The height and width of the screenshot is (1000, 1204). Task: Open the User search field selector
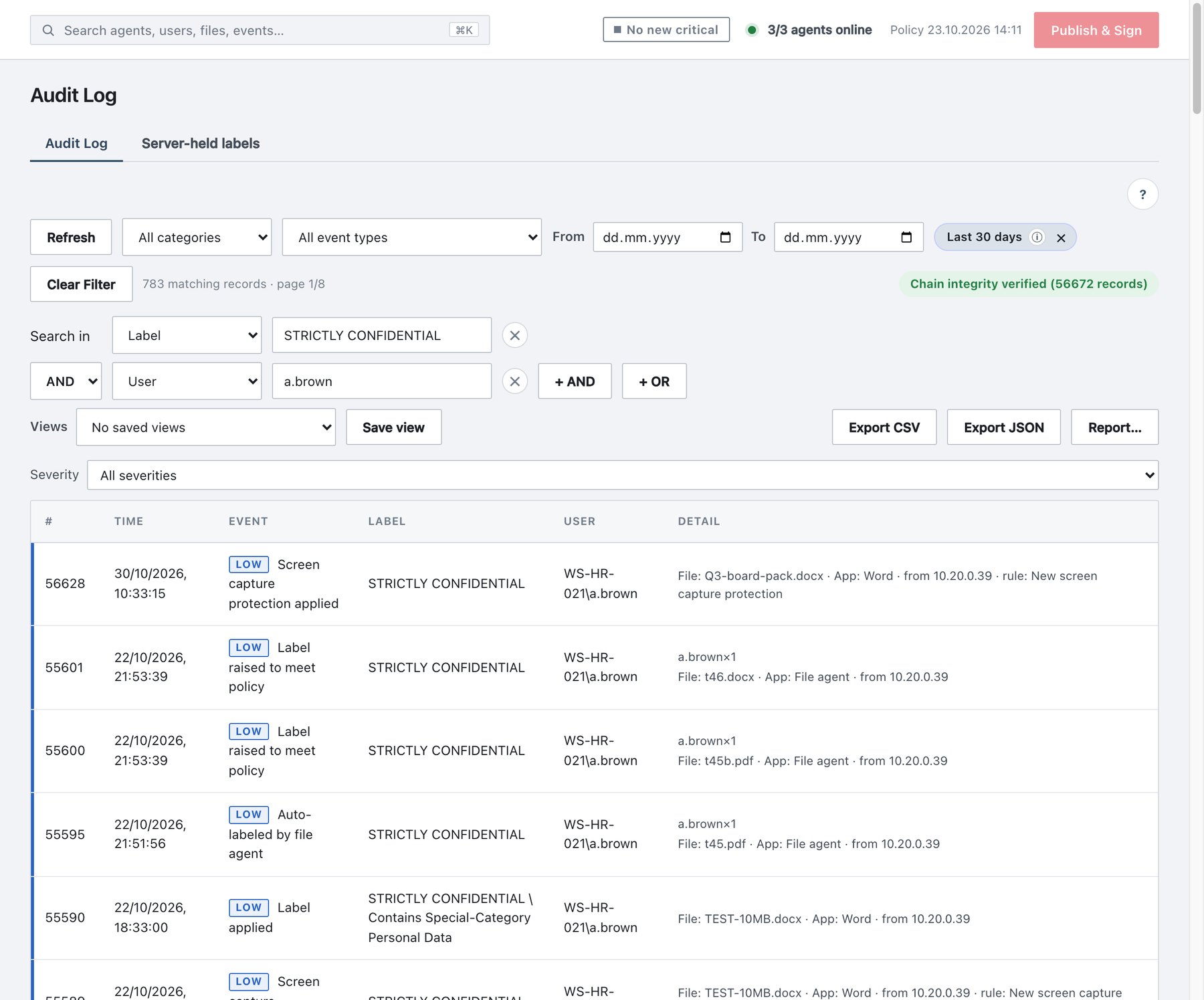pyautogui.click(x=187, y=381)
